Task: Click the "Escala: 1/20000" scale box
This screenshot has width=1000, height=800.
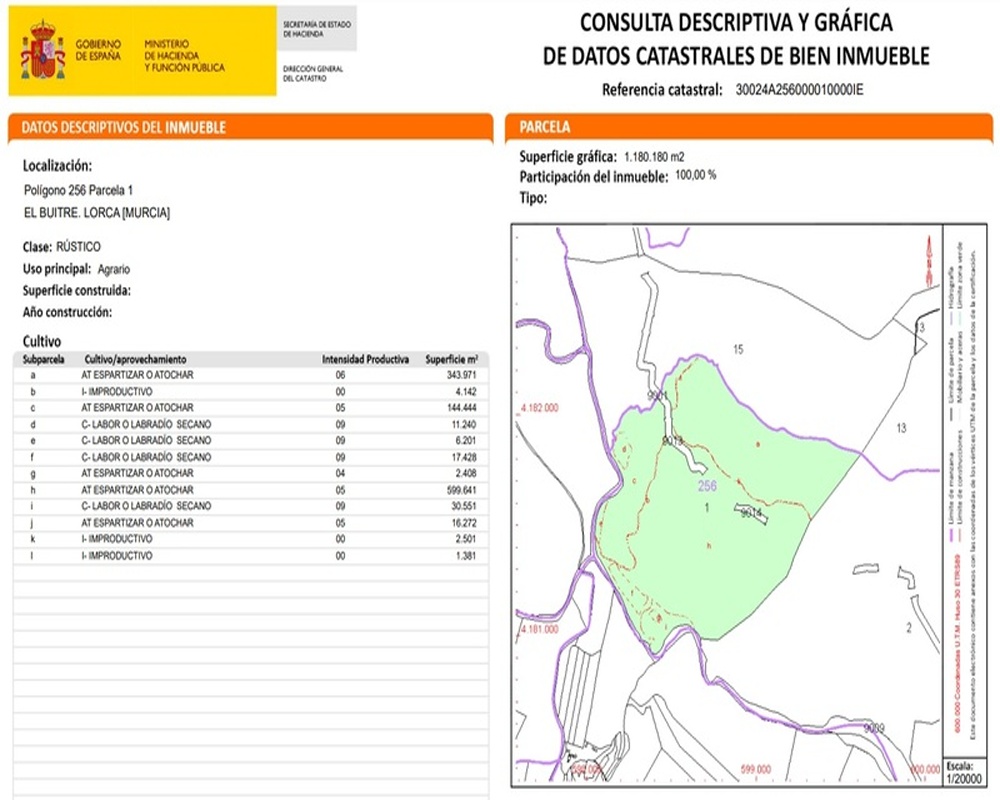Action: click(x=963, y=772)
